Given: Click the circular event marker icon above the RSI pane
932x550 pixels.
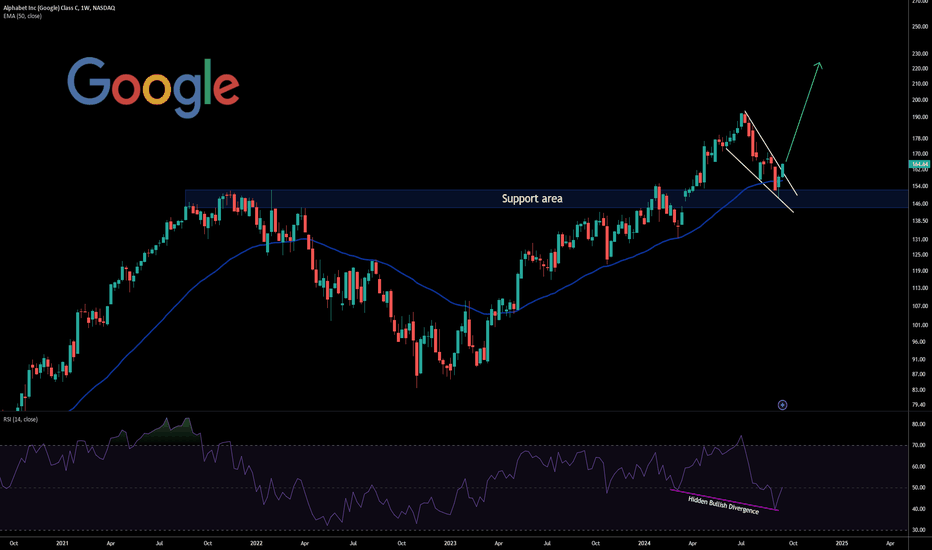Looking at the screenshot, I should coord(782,405).
